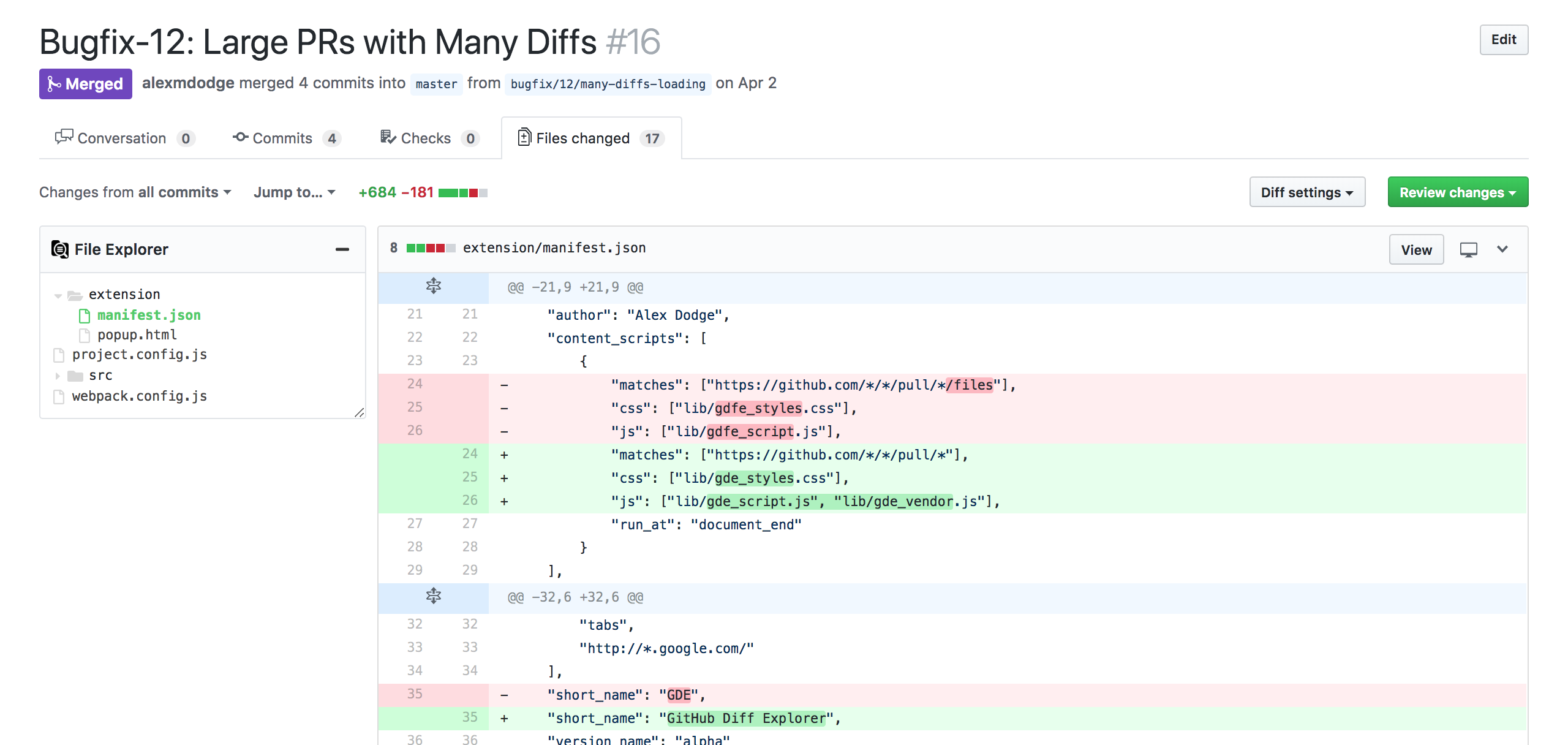Collapse the extension folder tree

pos(58,295)
